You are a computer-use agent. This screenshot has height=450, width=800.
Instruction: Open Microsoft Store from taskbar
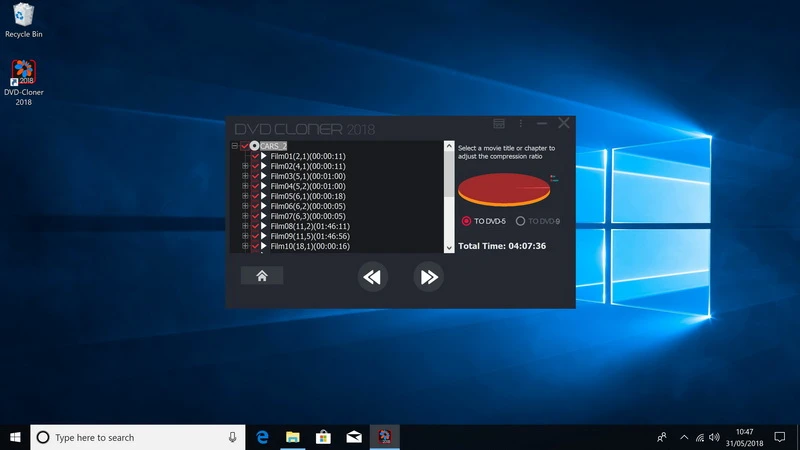point(323,437)
